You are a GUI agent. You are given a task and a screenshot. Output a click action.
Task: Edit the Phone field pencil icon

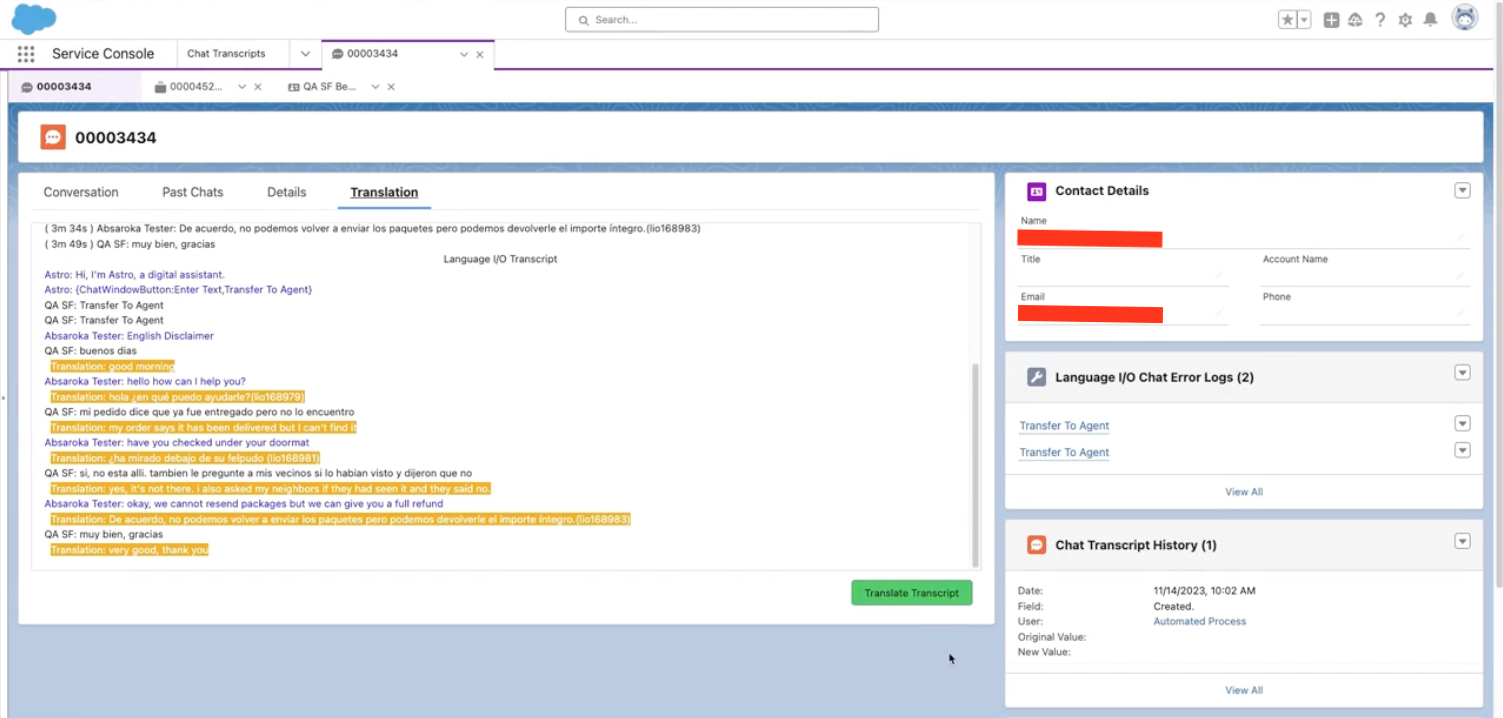click(x=1461, y=313)
